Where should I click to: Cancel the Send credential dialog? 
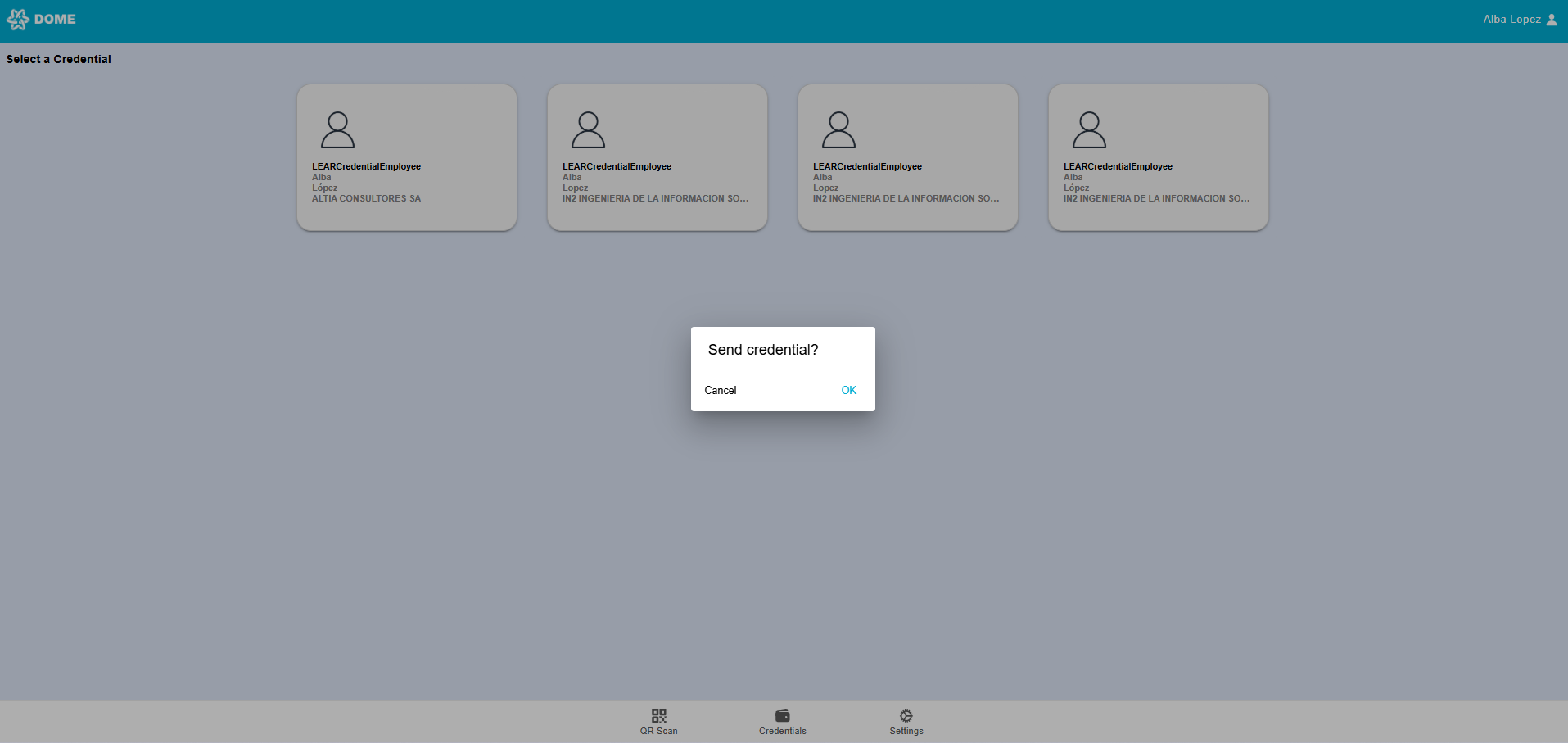[x=721, y=390]
